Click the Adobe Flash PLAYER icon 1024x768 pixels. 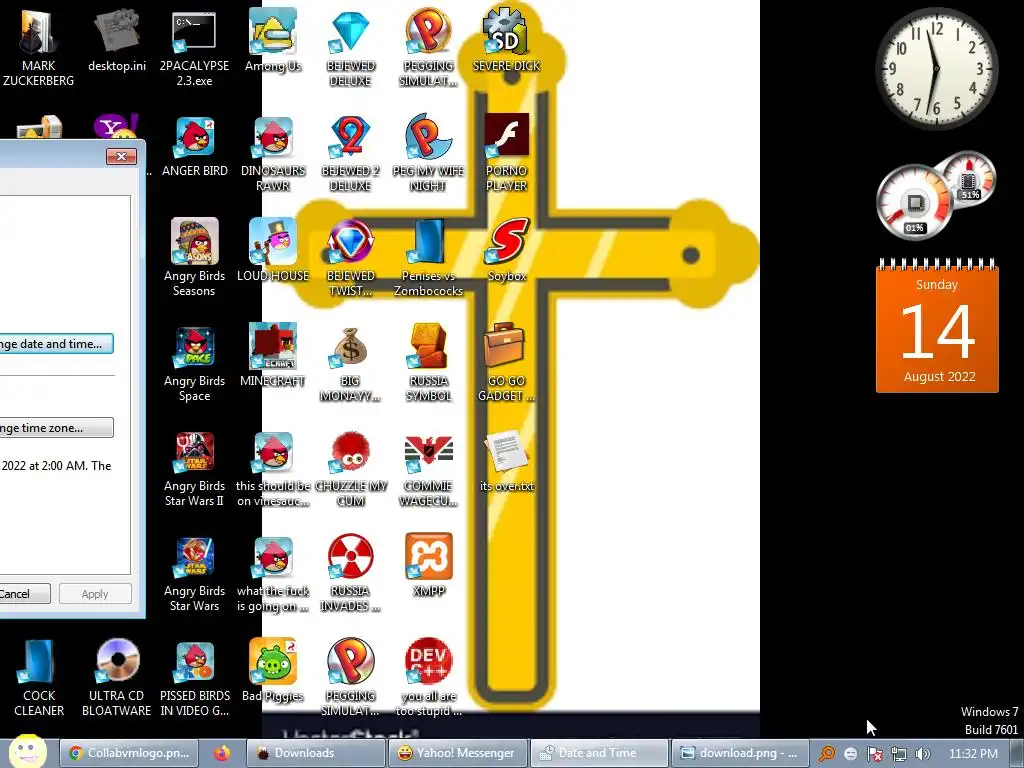coord(506,153)
